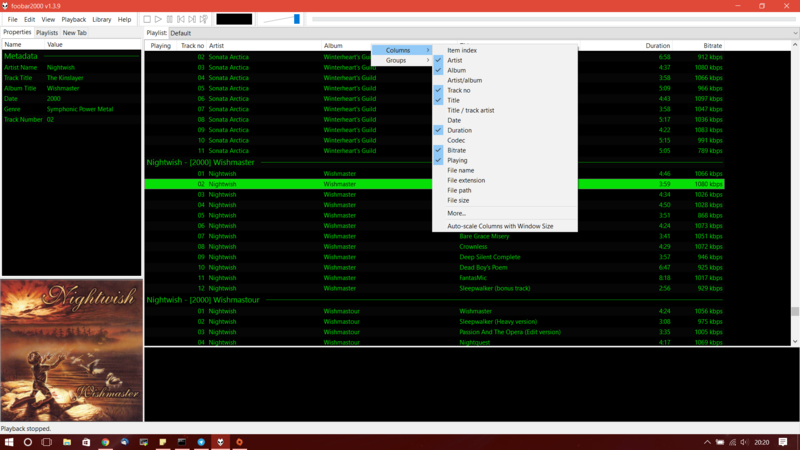Uncheck the Artist column
The image size is (800, 450).
tap(455, 60)
